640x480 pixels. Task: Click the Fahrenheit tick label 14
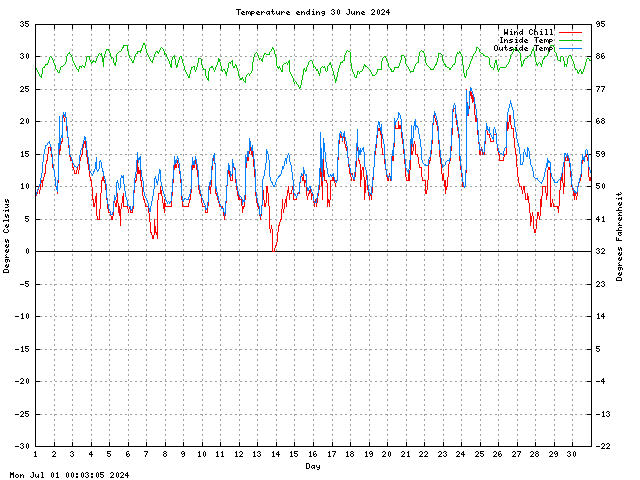tap(601, 316)
